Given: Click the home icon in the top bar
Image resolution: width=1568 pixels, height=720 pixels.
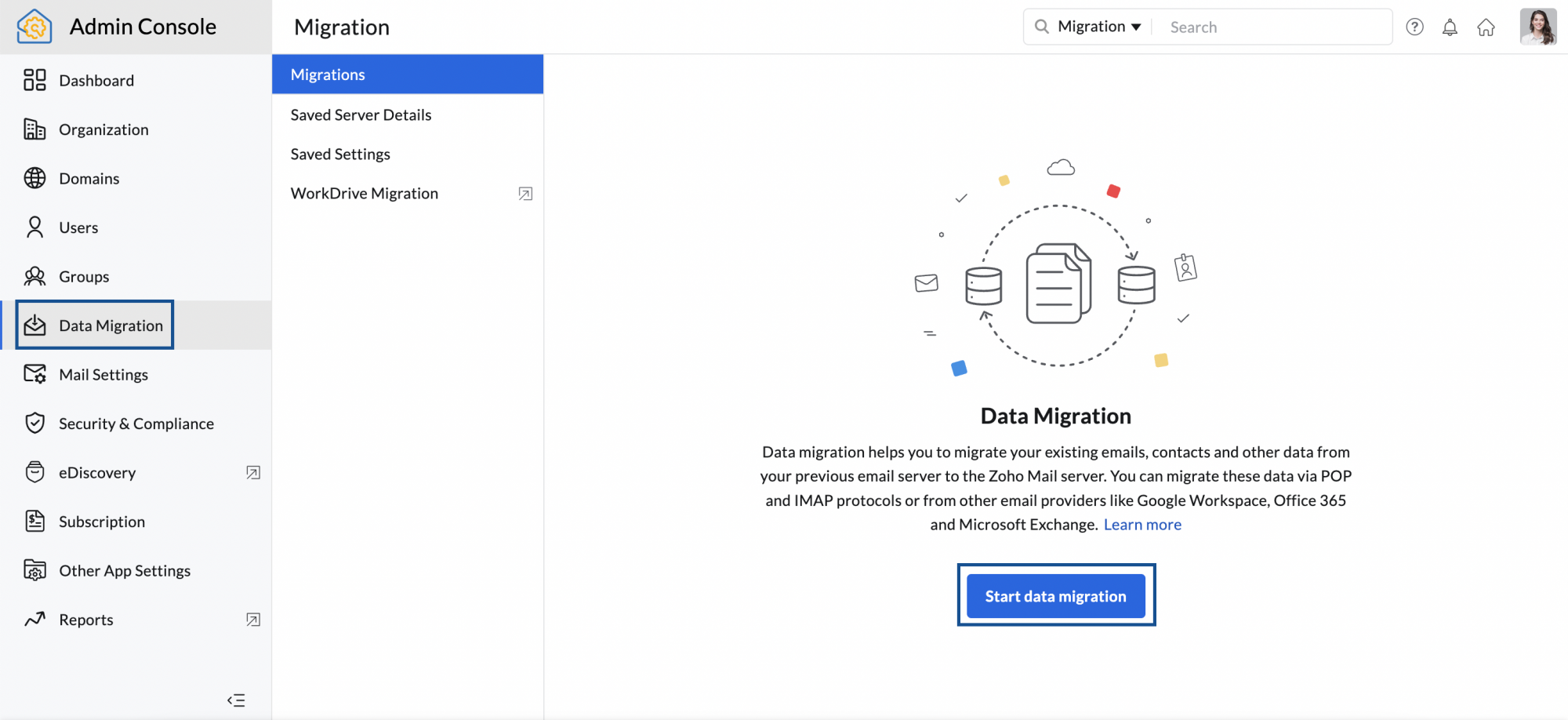Looking at the screenshot, I should 1486,27.
